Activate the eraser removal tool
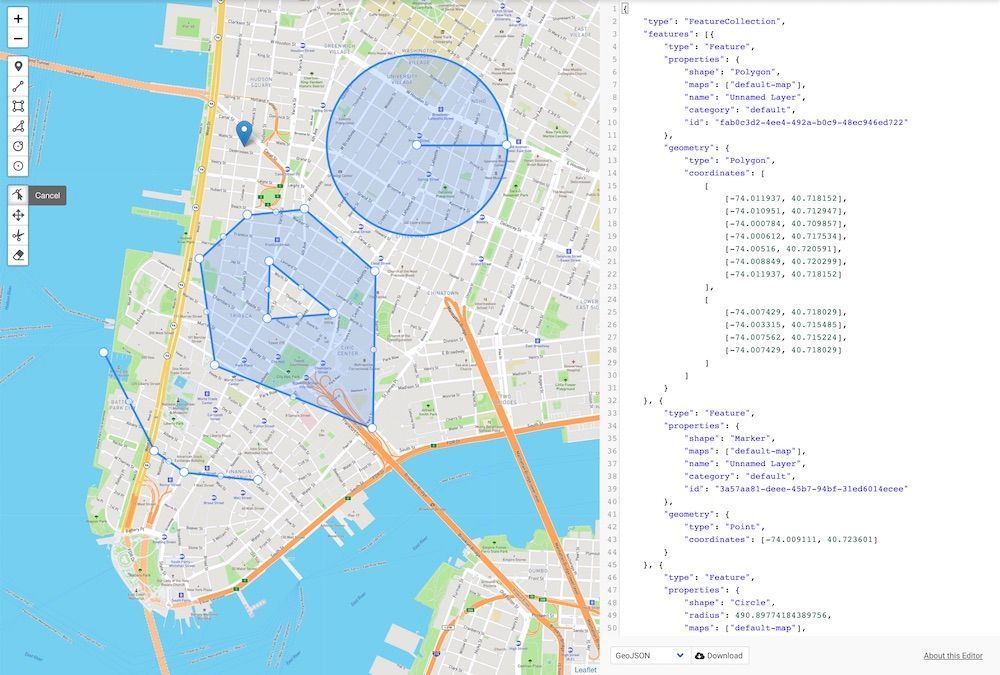This screenshot has width=1000, height=675. 18,255
